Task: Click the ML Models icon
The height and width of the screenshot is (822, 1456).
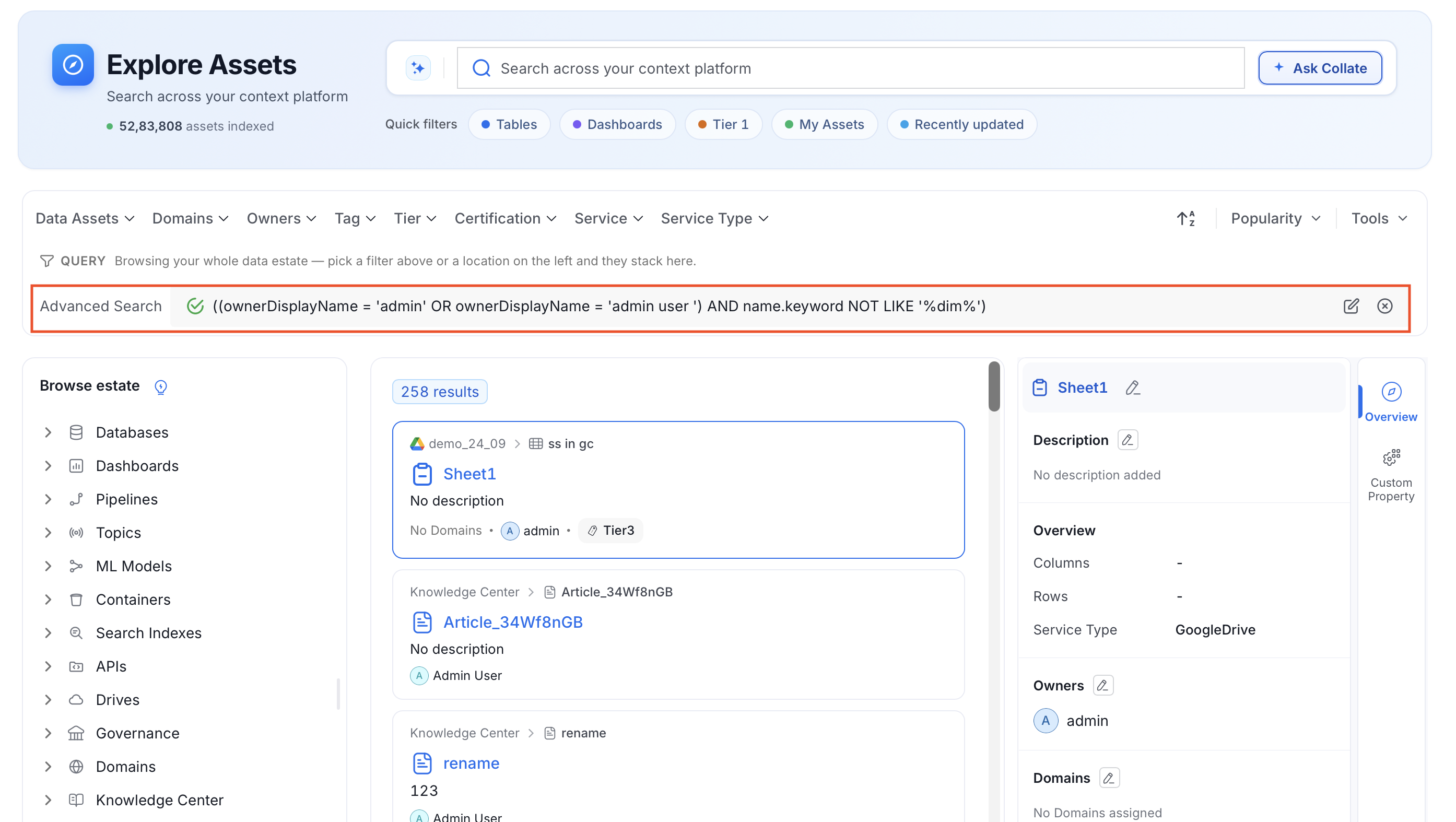Action: click(x=76, y=566)
